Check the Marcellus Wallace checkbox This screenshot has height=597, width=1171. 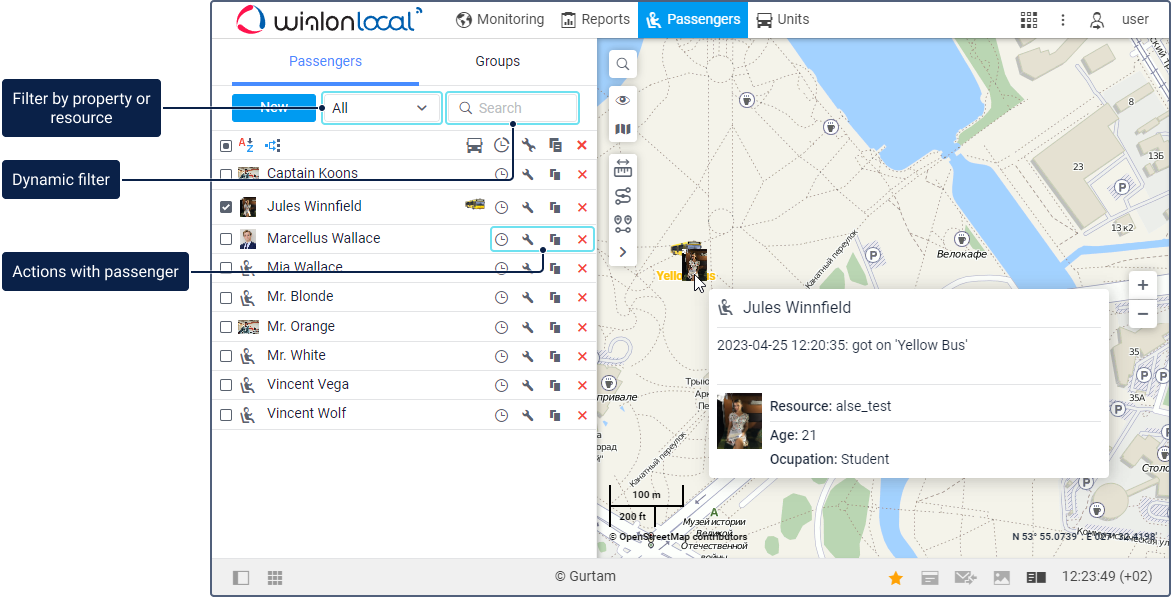coord(226,239)
